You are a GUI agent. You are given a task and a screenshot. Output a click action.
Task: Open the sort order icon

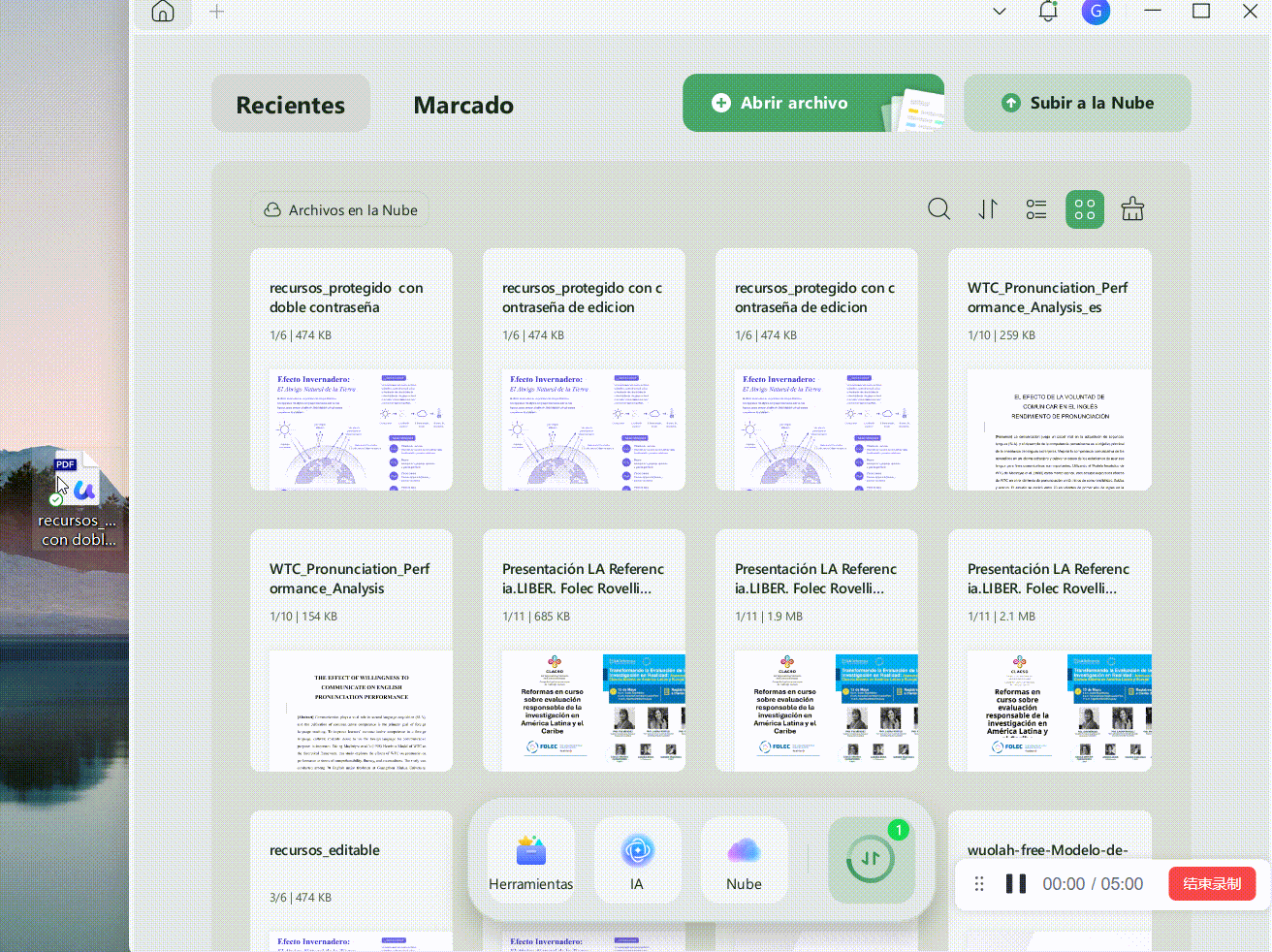click(988, 209)
